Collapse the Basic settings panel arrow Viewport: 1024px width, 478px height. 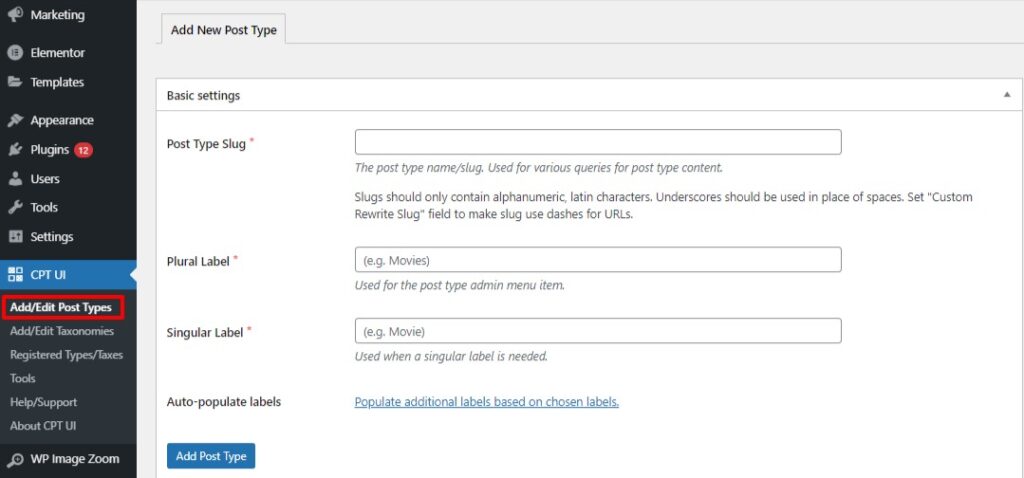pyautogui.click(x=1006, y=95)
